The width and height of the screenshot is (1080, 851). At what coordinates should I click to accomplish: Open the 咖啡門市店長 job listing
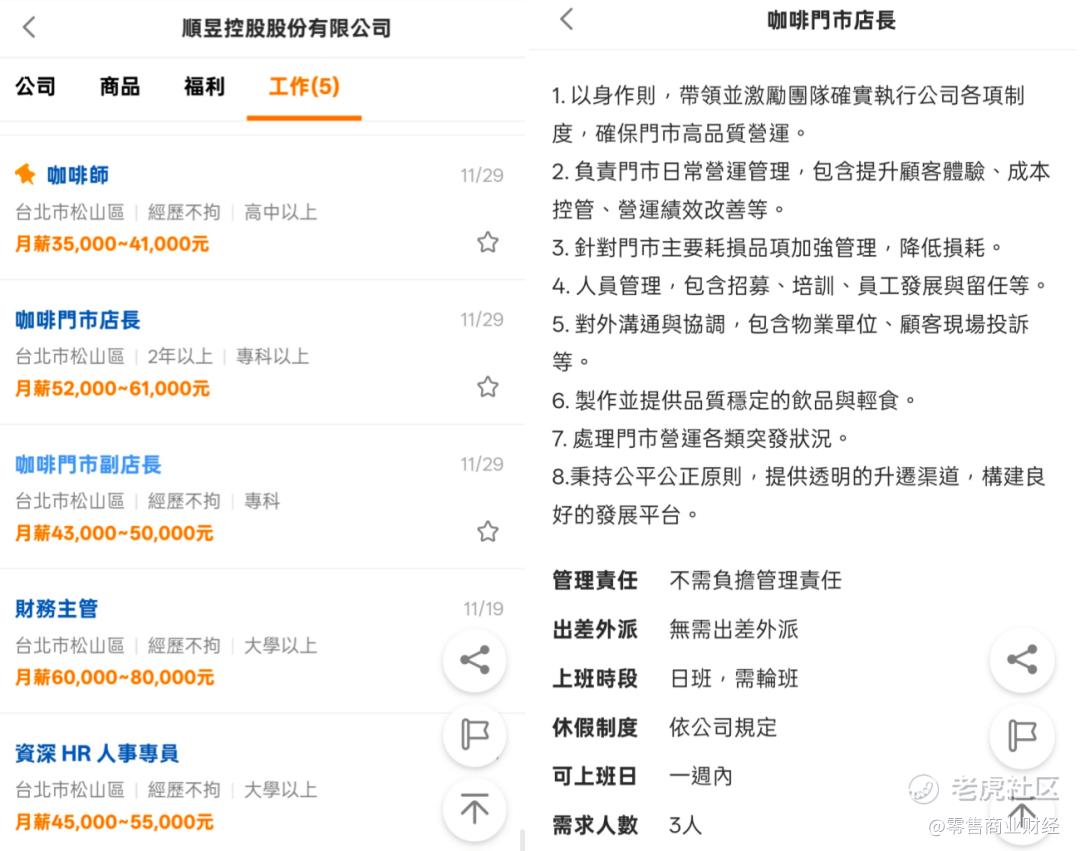[x=78, y=319]
